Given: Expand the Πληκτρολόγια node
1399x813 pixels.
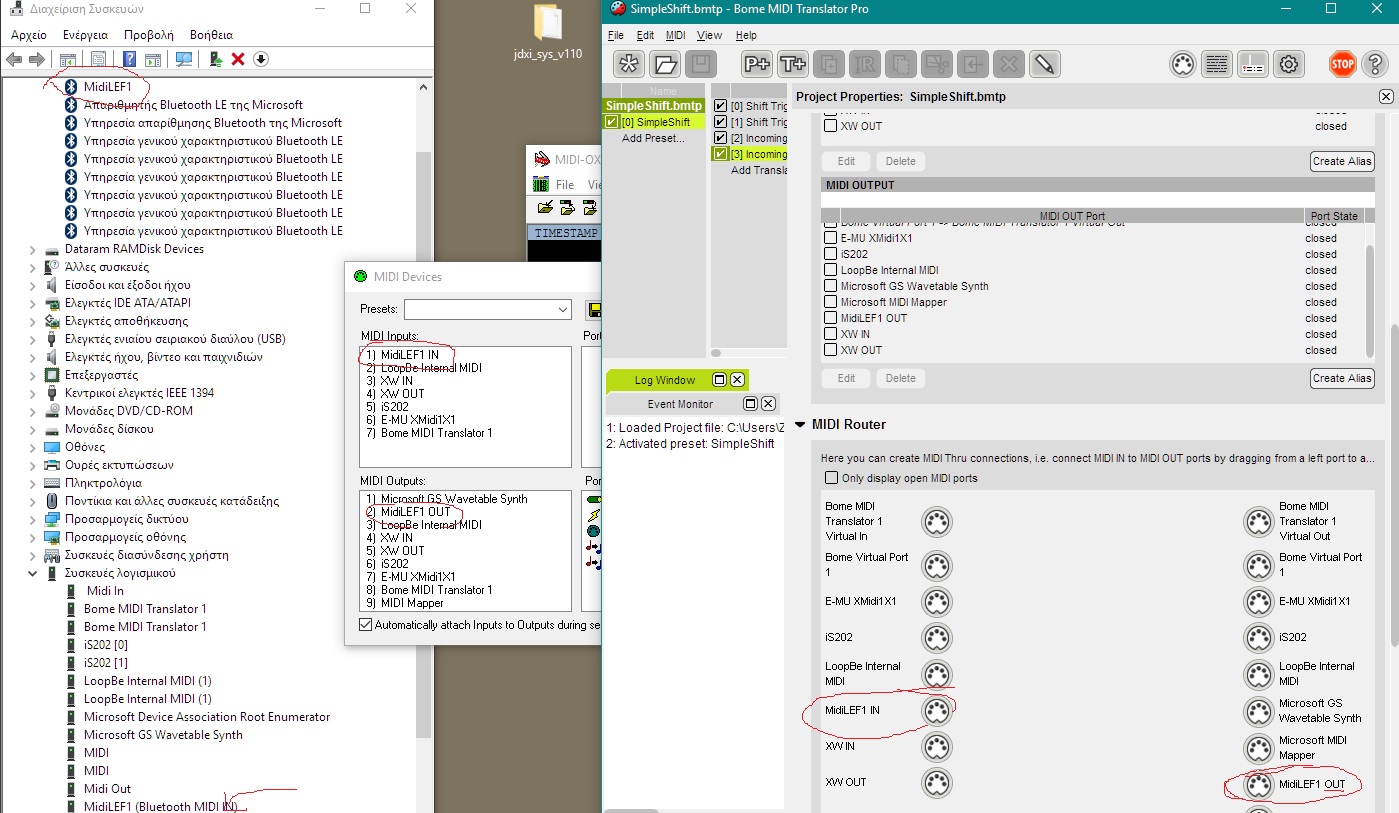Looking at the screenshot, I should tap(32, 483).
